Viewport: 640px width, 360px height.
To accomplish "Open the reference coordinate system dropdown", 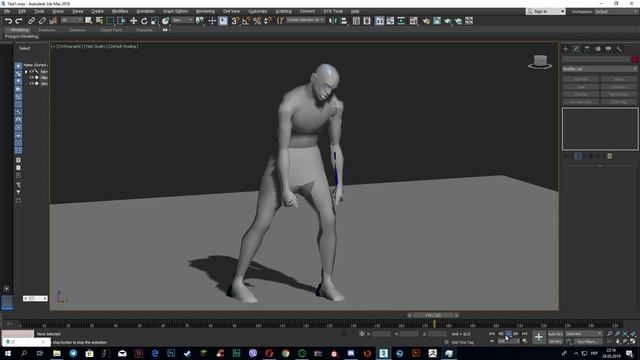I will 182,20.
